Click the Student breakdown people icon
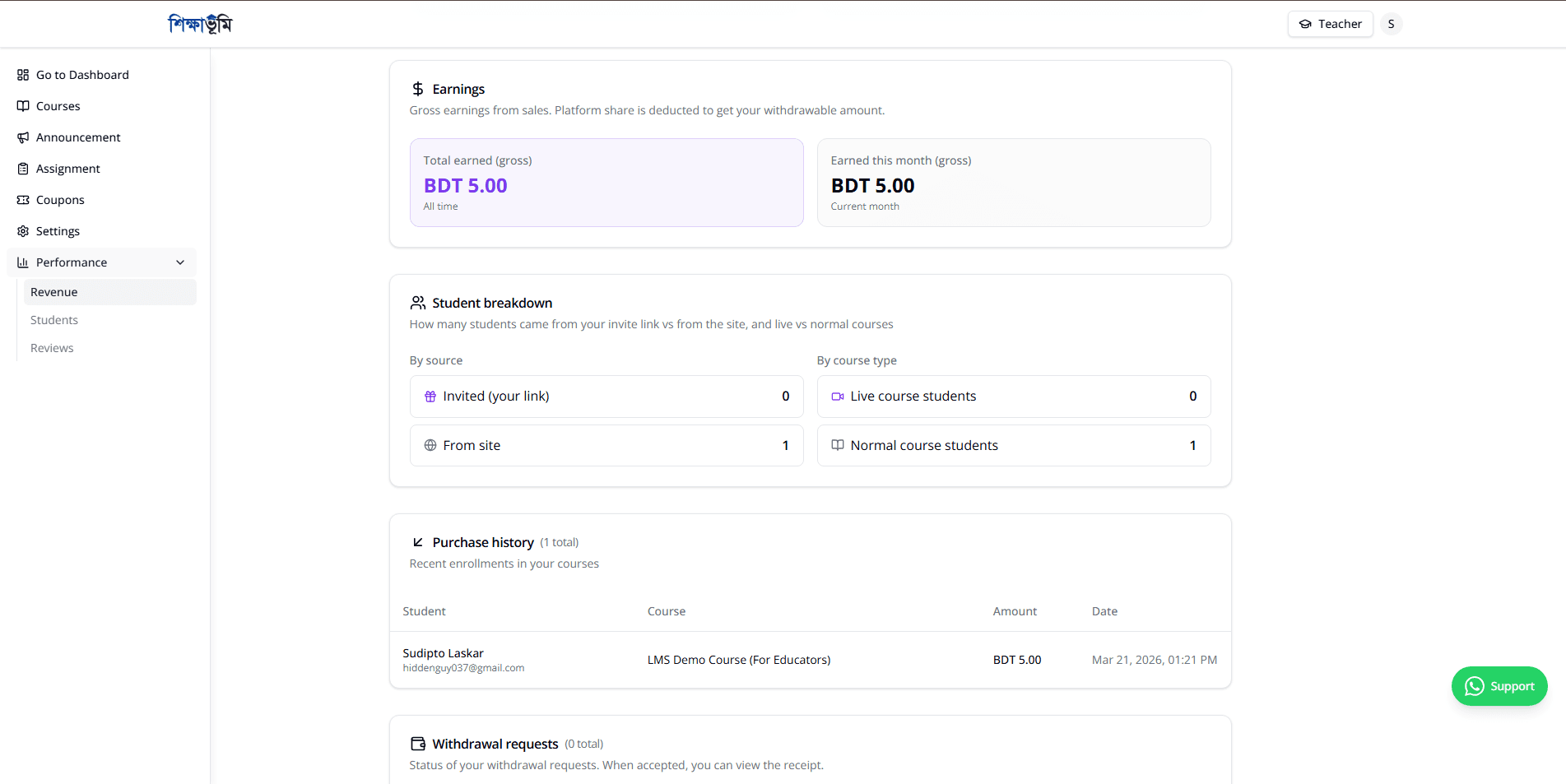This screenshot has height=784, width=1566. (x=418, y=303)
